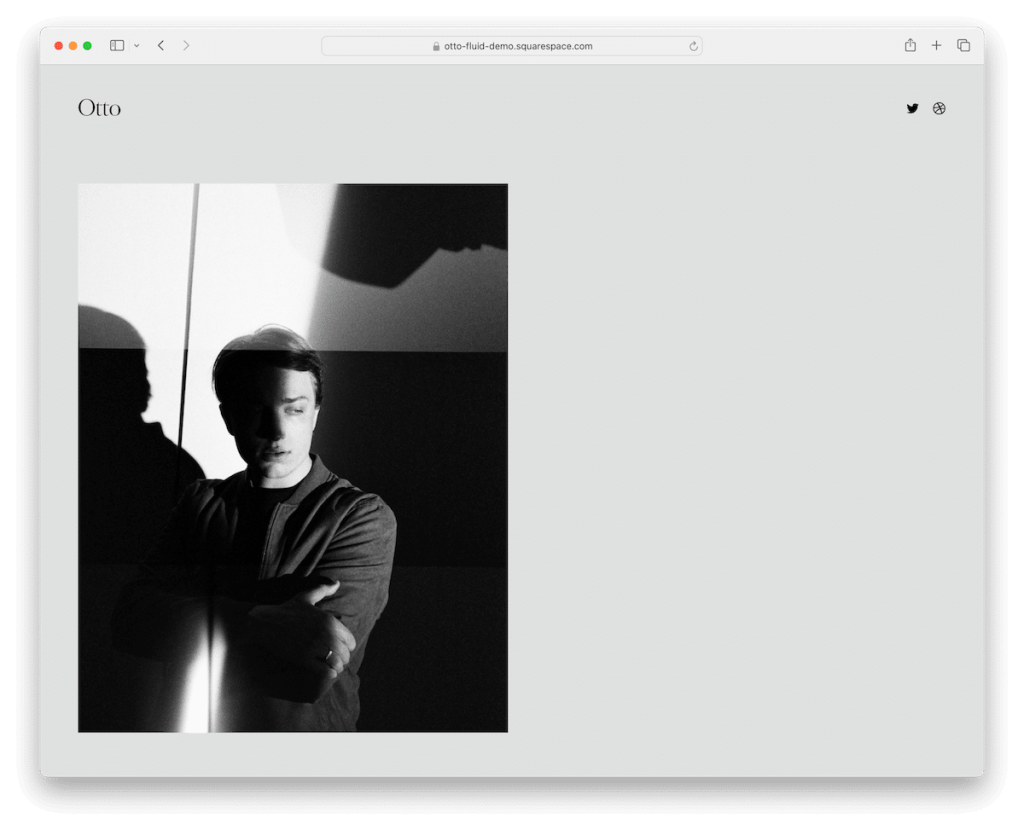The height and width of the screenshot is (830, 1024).
Task: Open the Twitter bird icon in the header
Action: 912,108
